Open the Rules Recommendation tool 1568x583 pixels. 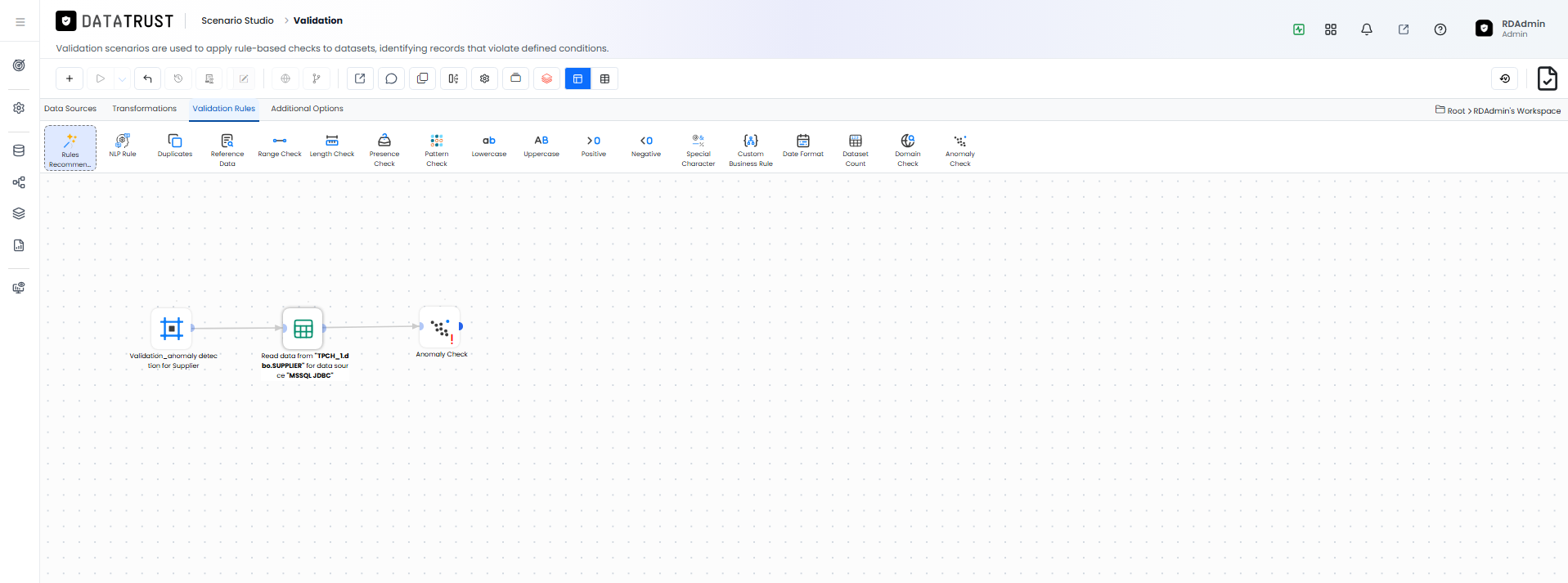[x=70, y=148]
